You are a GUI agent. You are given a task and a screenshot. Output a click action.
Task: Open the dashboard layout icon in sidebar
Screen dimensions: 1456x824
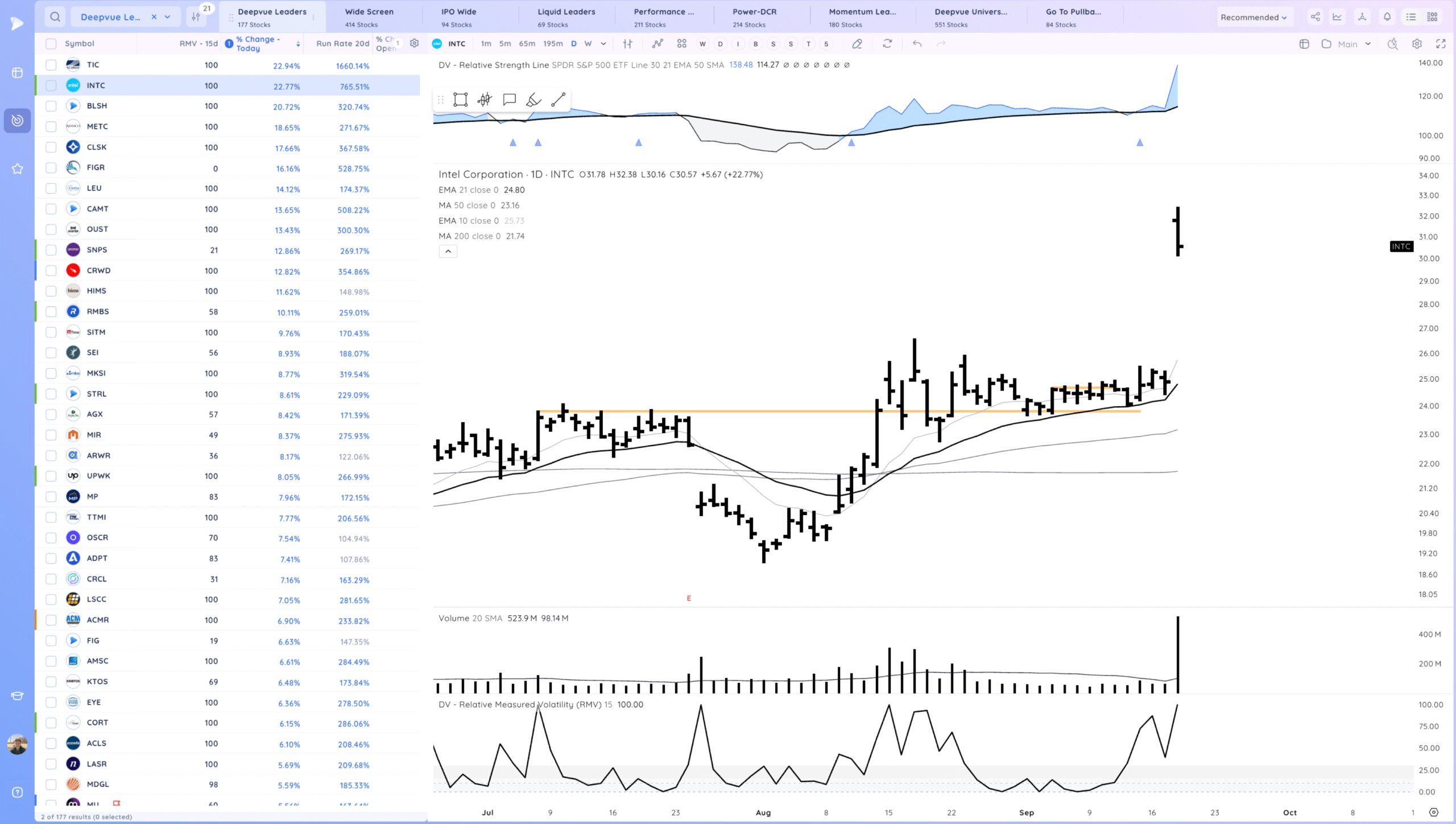[x=17, y=73]
